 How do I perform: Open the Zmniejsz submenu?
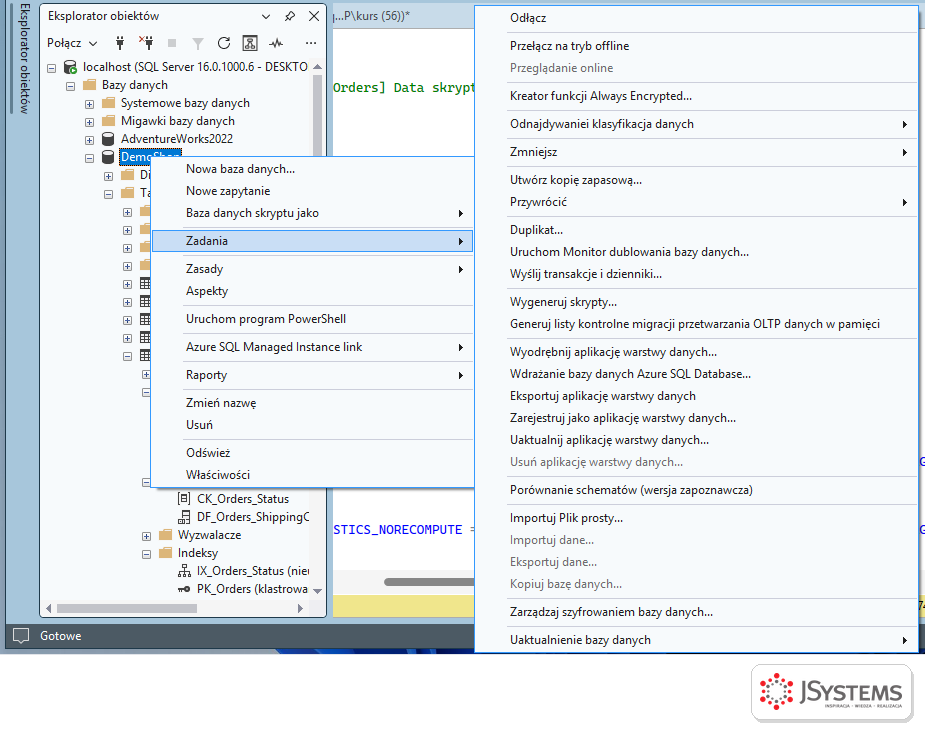click(x=697, y=152)
